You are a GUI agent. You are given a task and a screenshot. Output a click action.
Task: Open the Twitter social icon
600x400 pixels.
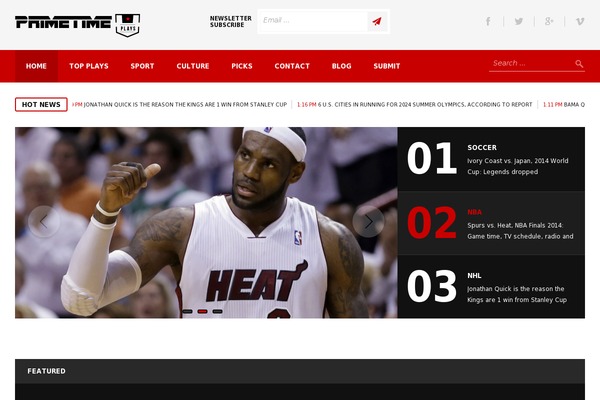point(519,21)
